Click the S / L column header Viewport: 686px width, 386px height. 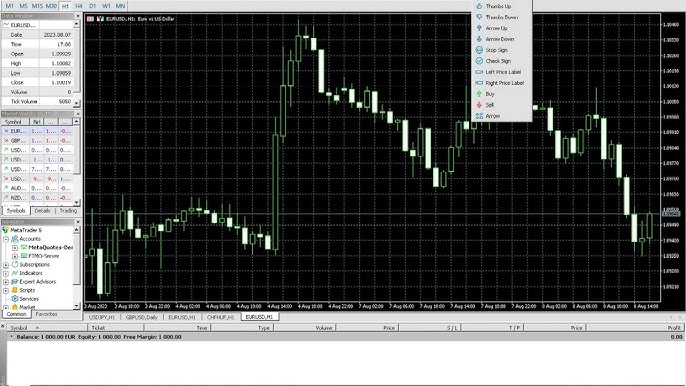[x=430, y=327]
